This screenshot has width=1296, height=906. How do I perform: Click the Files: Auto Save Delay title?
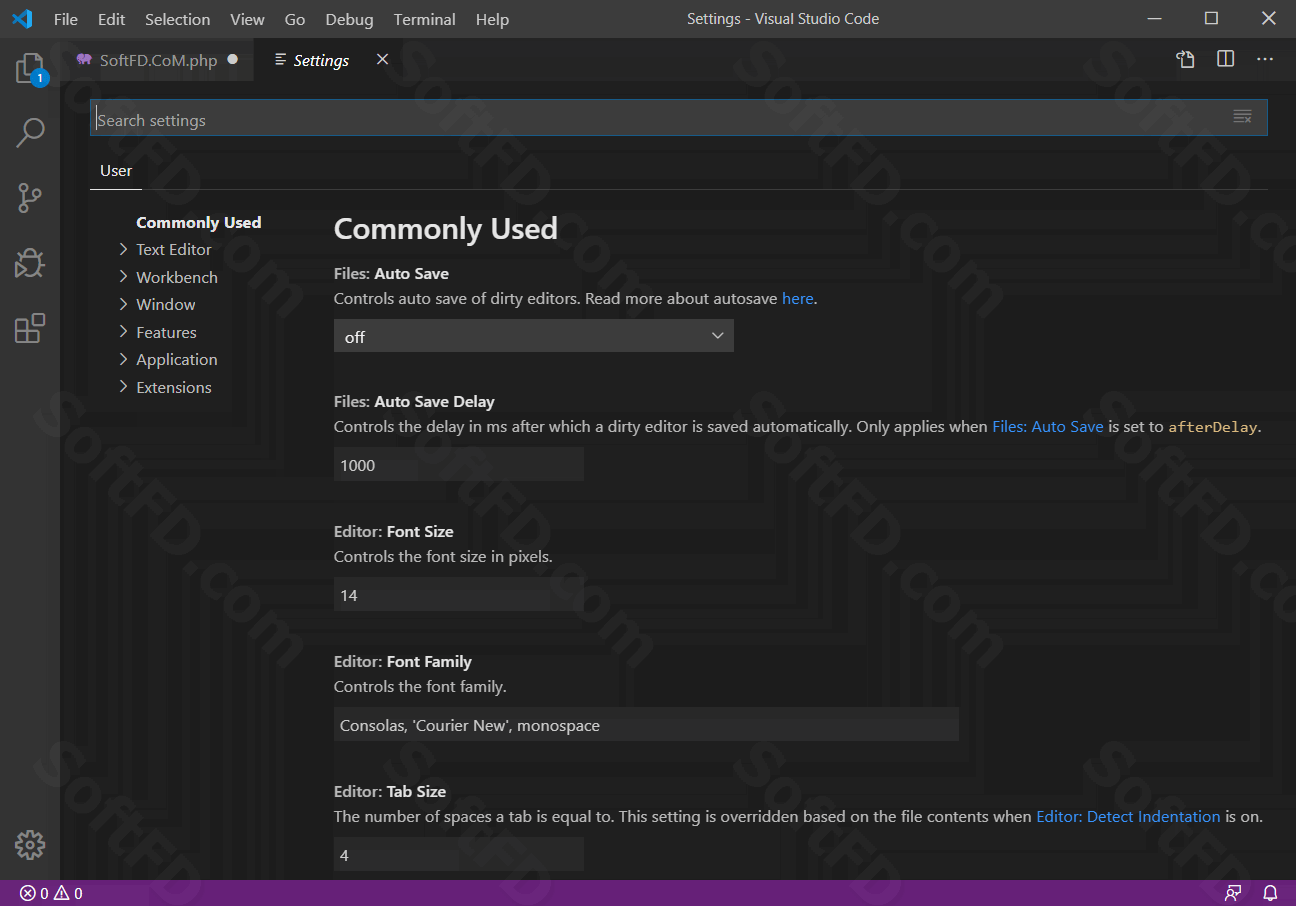[x=414, y=401]
